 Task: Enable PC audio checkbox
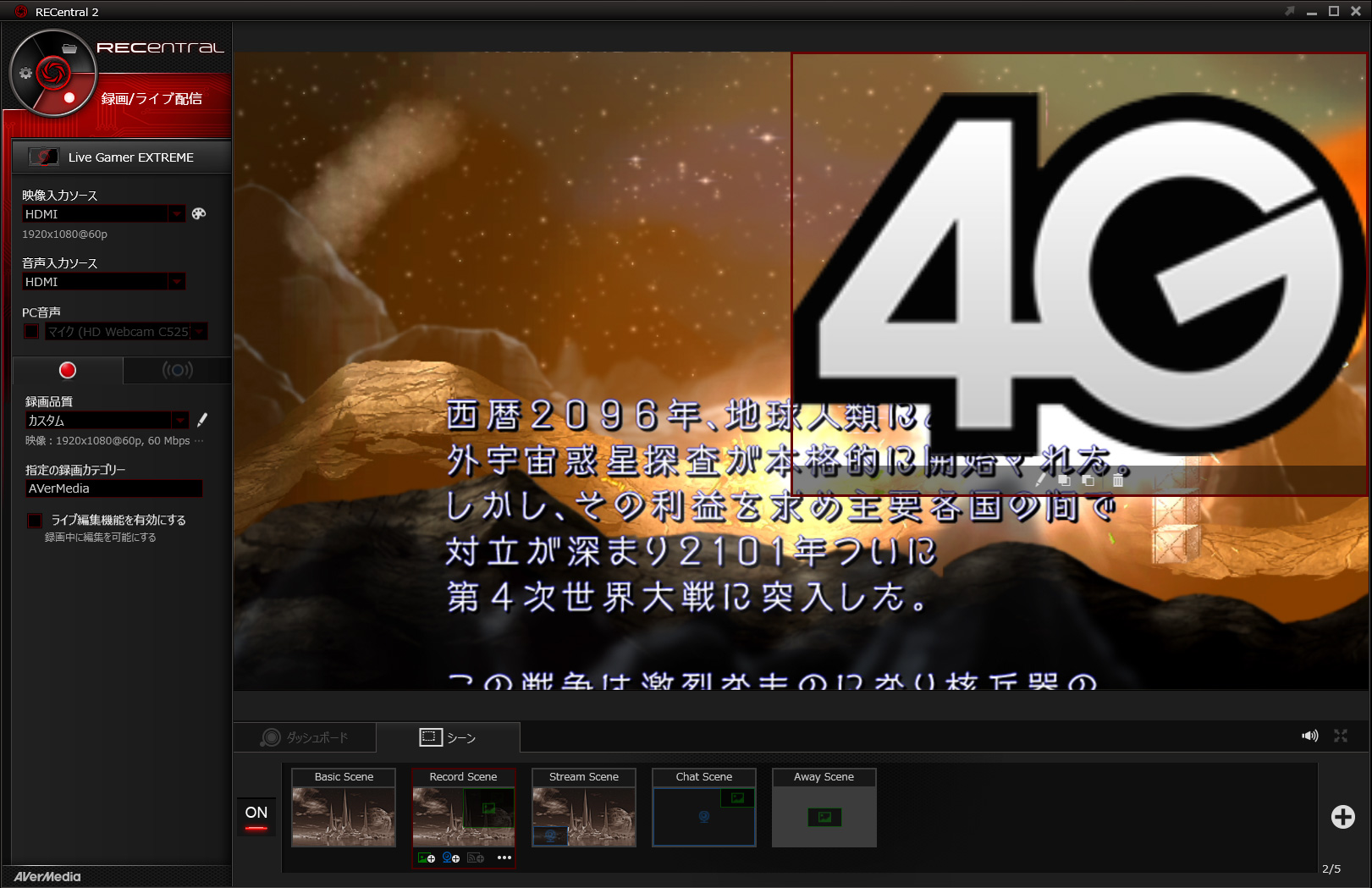(x=31, y=331)
